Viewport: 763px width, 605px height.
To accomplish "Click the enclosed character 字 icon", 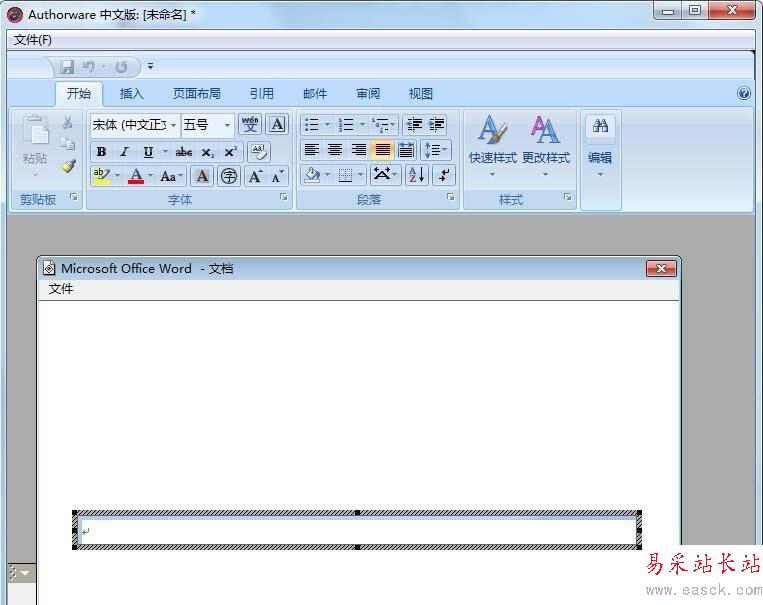I will [229, 176].
